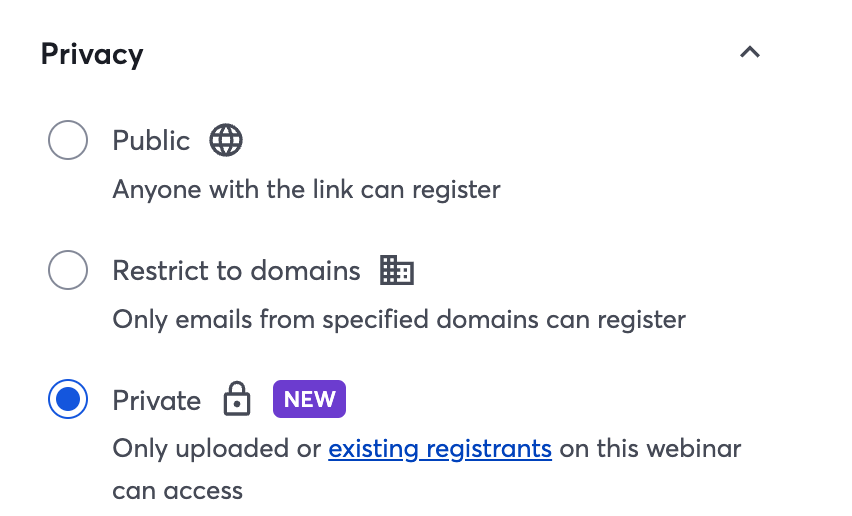The height and width of the screenshot is (516, 852).
Task: Click the globe icon beside Public
Action: tap(226, 140)
